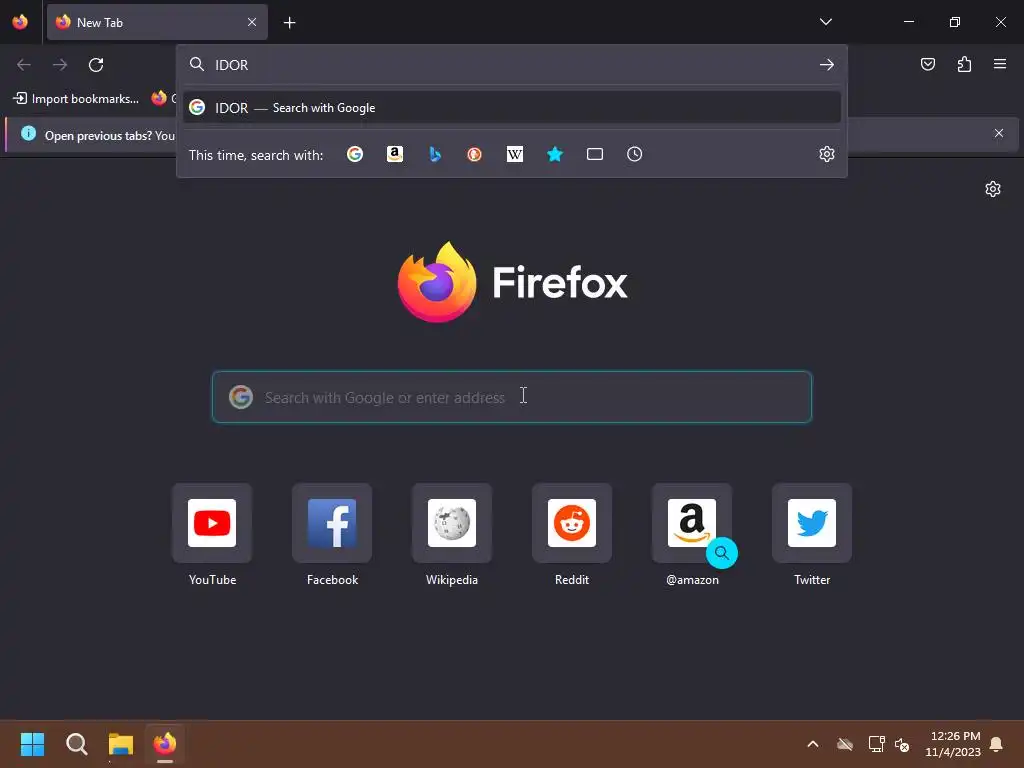Open a new tab with plus button
Image resolution: width=1024 pixels, height=768 pixels.
[289, 23]
